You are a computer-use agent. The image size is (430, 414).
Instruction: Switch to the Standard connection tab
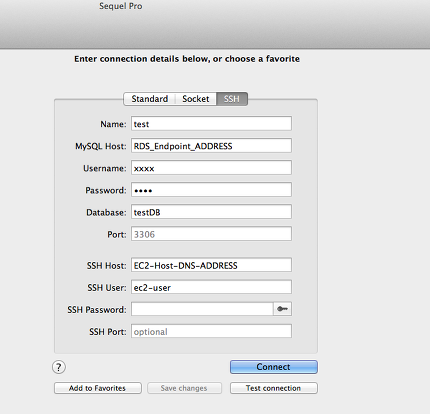point(149,99)
